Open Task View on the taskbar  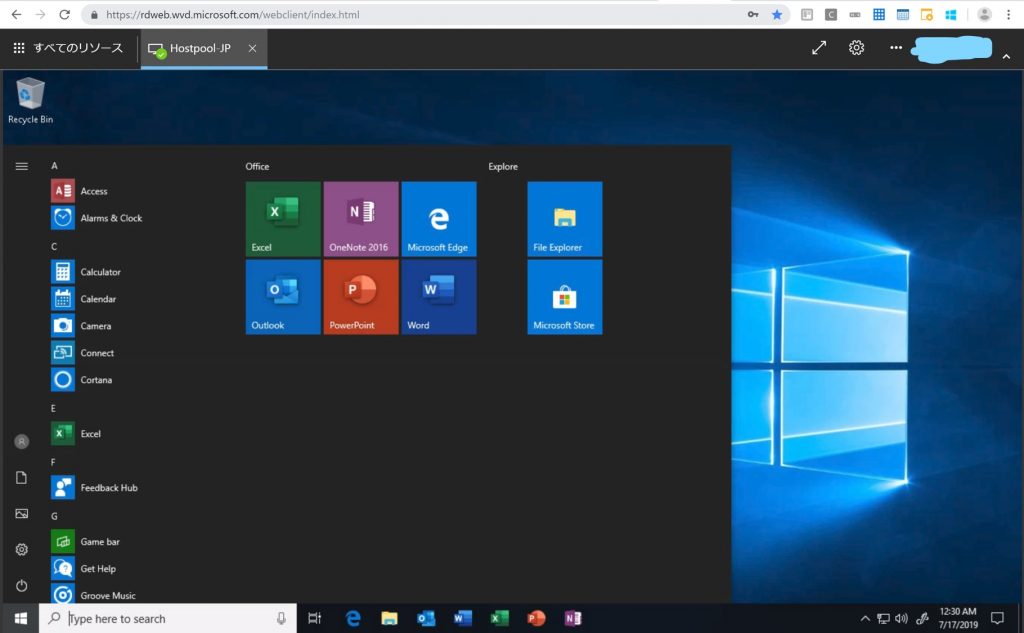315,618
